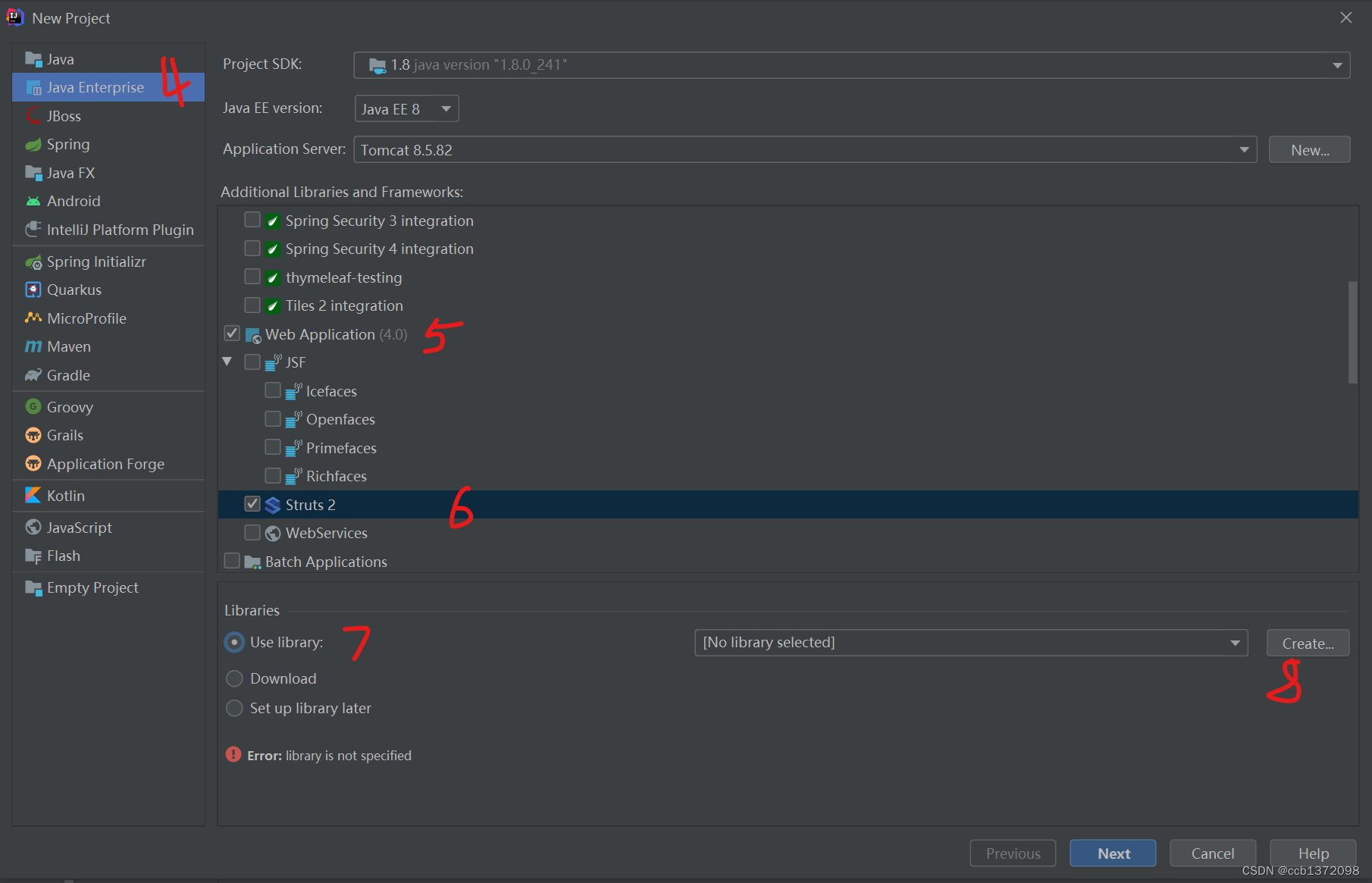1372x883 pixels.
Task: Check the Richfaces checkbox
Action: click(x=273, y=475)
